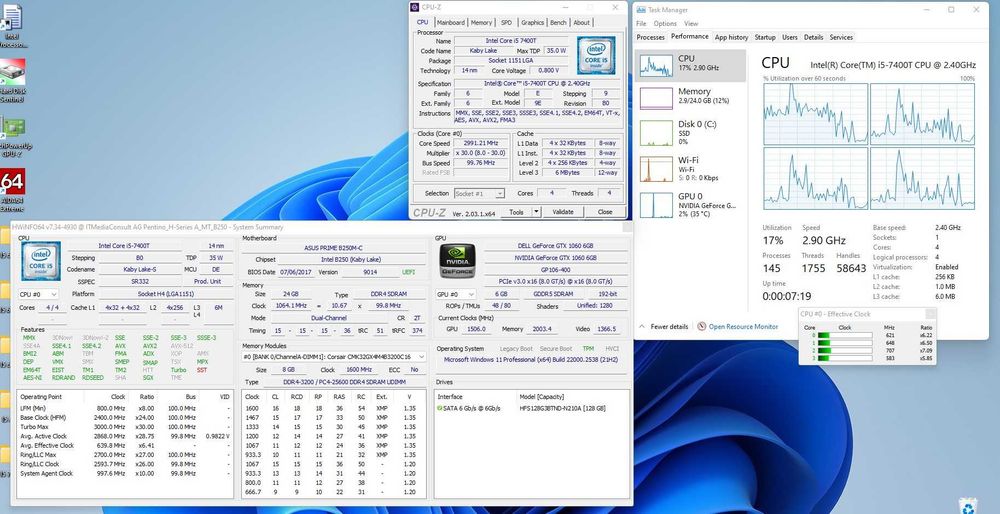Image resolution: width=1000 pixels, height=514 pixels.
Task: Open the File menu in Task Manager
Action: point(641,24)
